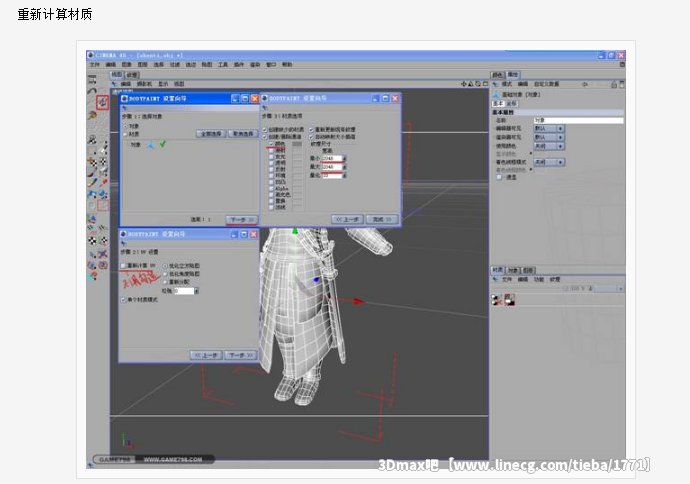Open the 使用颜色 dropdown
The height and width of the screenshot is (484, 690).
point(549,146)
